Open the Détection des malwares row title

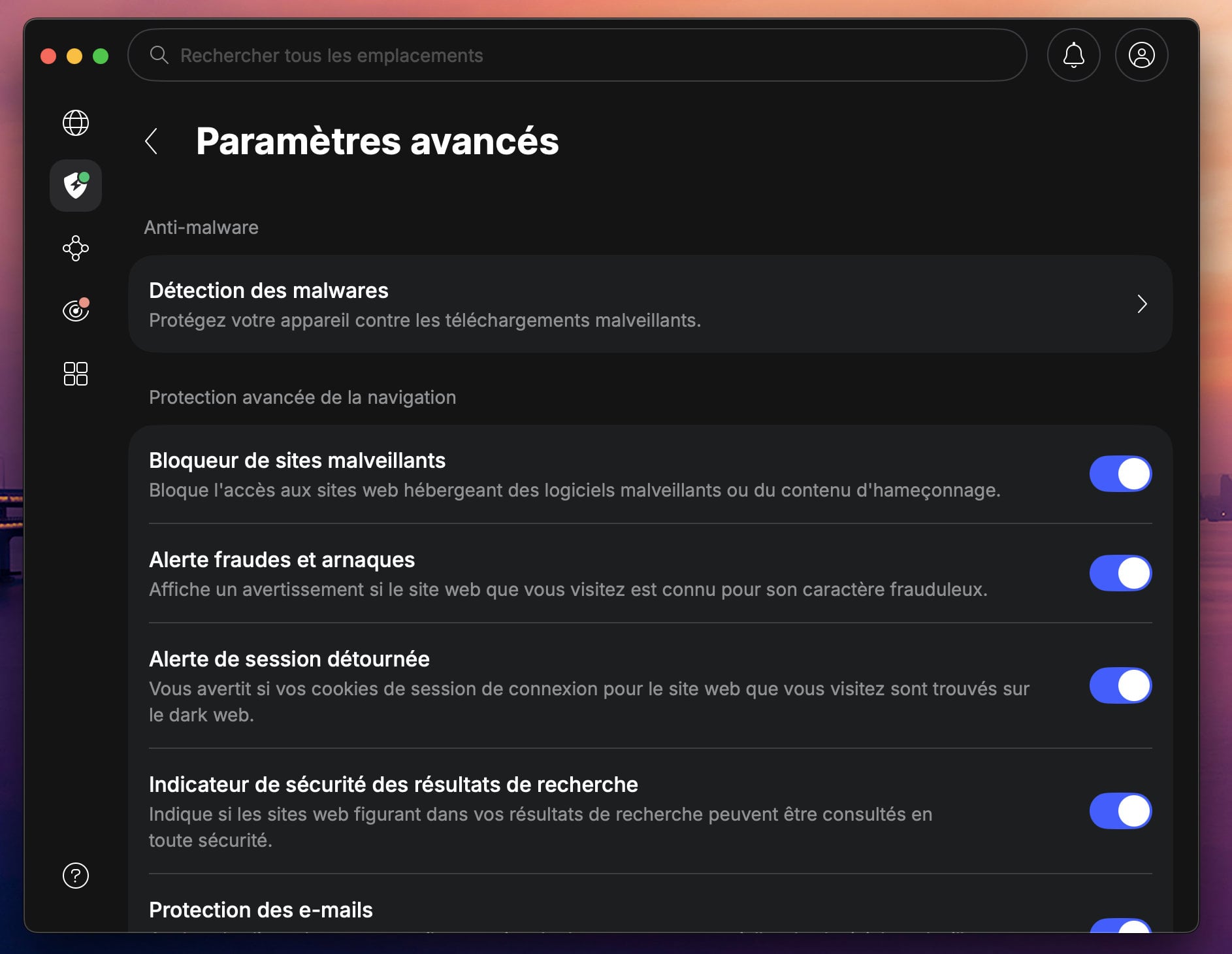pos(268,290)
